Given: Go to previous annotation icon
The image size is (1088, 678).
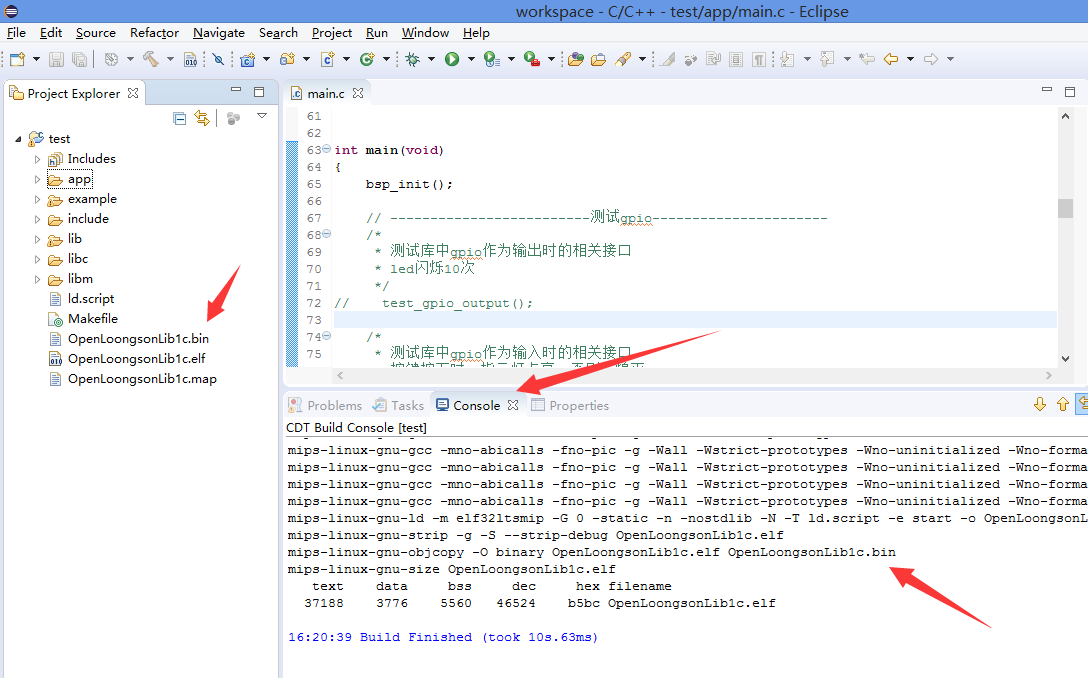Looking at the screenshot, I should tap(827, 59).
